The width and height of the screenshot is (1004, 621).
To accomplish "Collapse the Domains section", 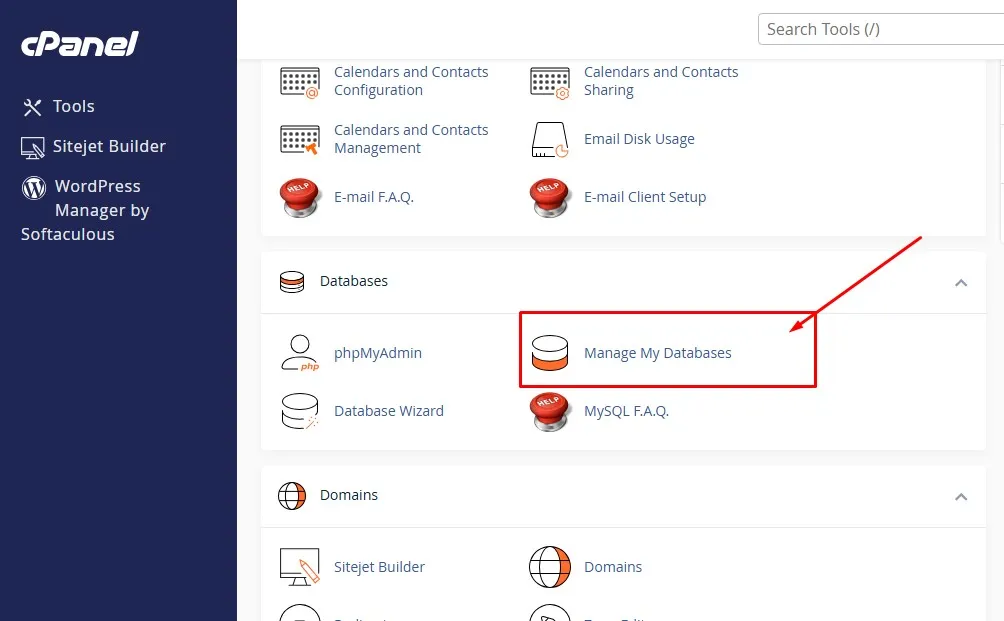I will (x=961, y=496).
